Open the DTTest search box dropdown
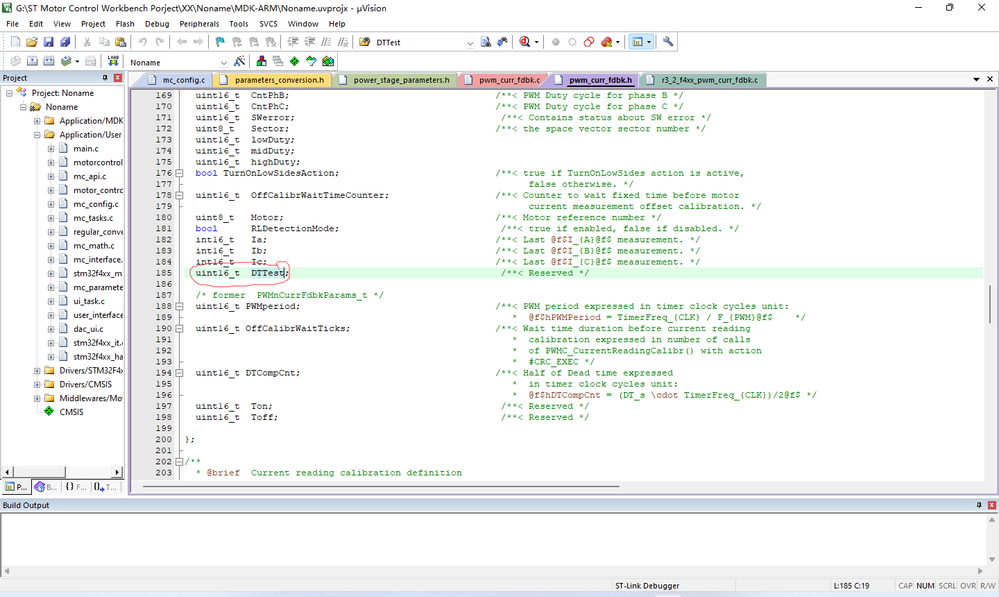Screen dimensions: 999x597 (x=470, y=43)
